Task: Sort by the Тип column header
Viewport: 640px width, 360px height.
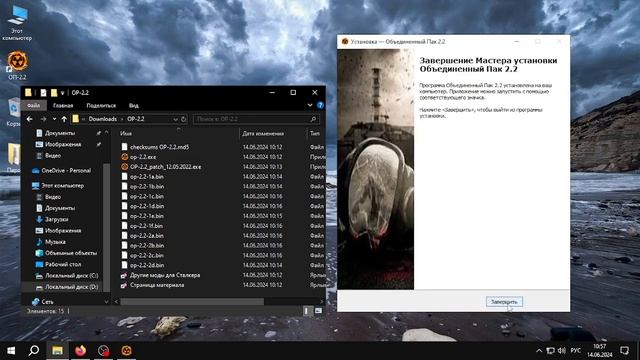Action: coord(316,133)
